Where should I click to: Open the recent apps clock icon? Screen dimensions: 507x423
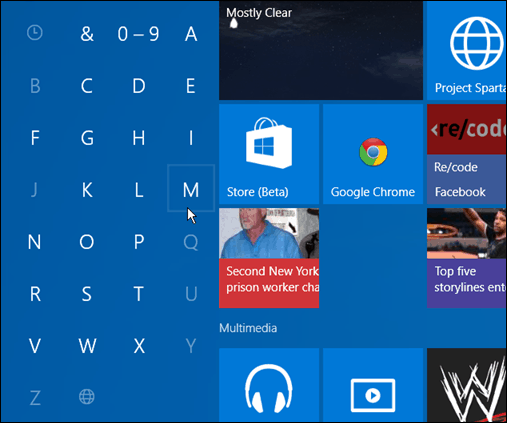coord(35,33)
